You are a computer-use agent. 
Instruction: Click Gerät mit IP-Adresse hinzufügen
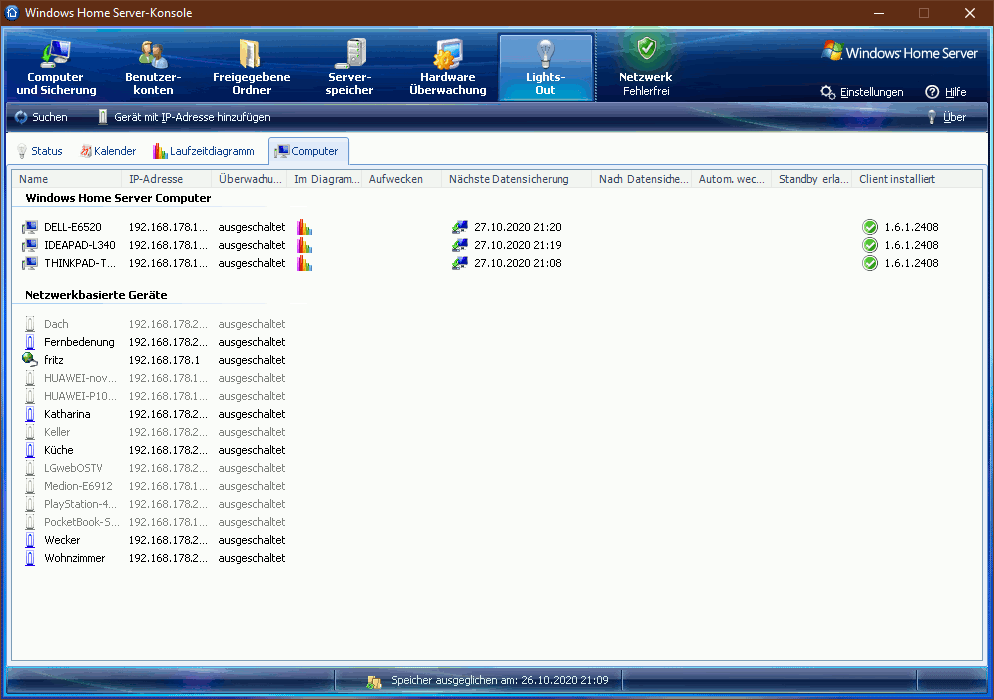click(183, 117)
